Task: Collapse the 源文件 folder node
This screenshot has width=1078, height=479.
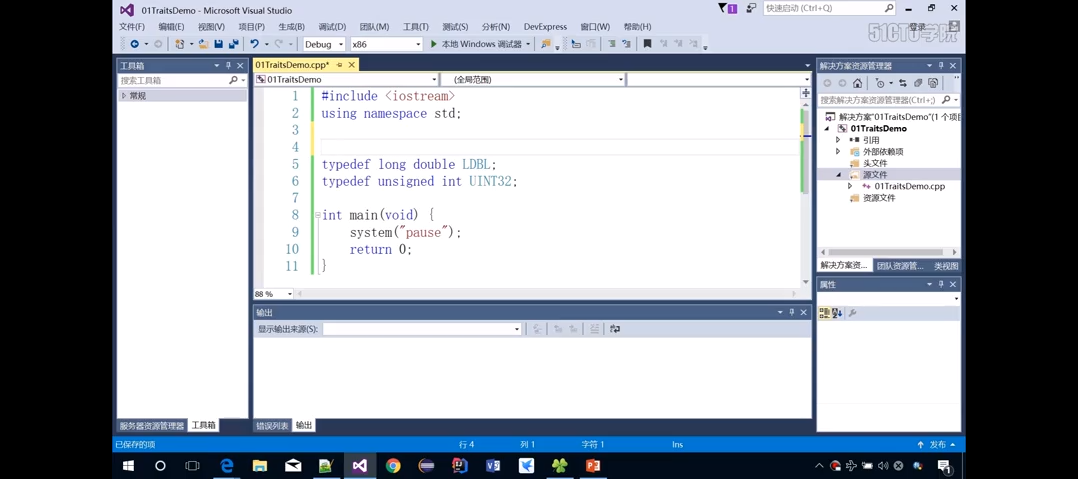Action: 838,175
